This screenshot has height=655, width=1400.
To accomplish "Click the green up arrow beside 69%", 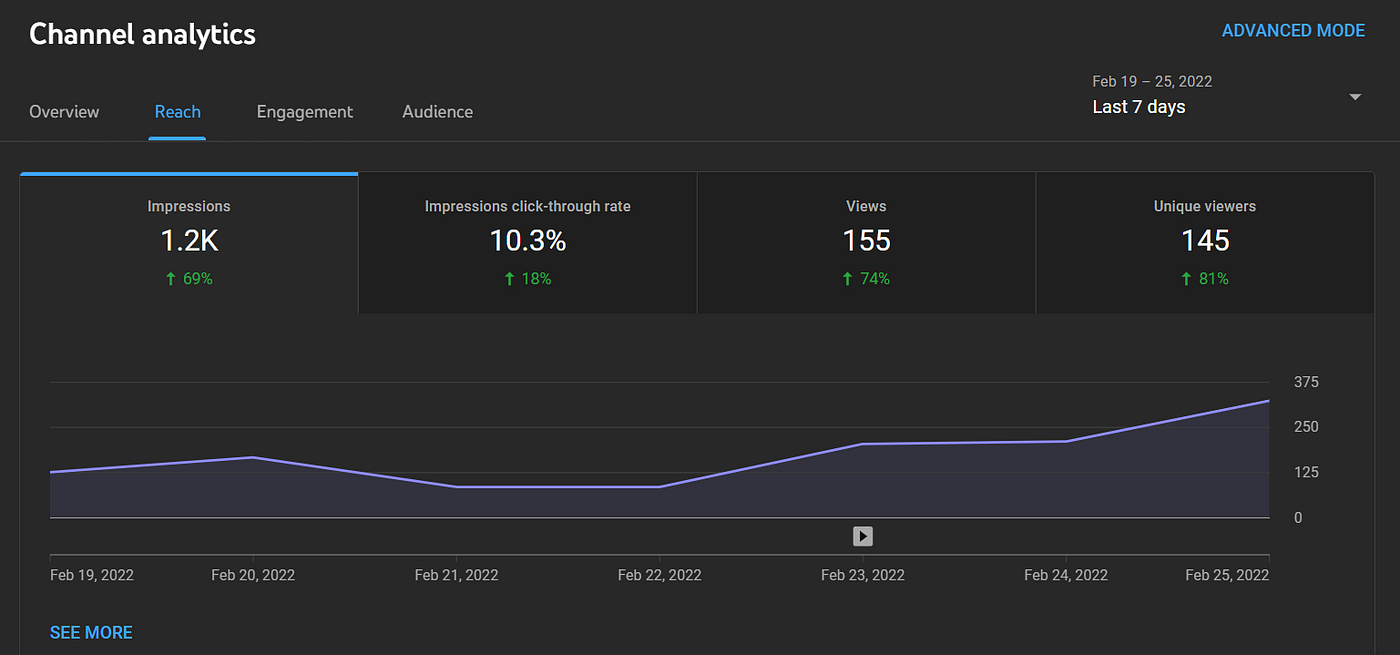I will point(170,279).
